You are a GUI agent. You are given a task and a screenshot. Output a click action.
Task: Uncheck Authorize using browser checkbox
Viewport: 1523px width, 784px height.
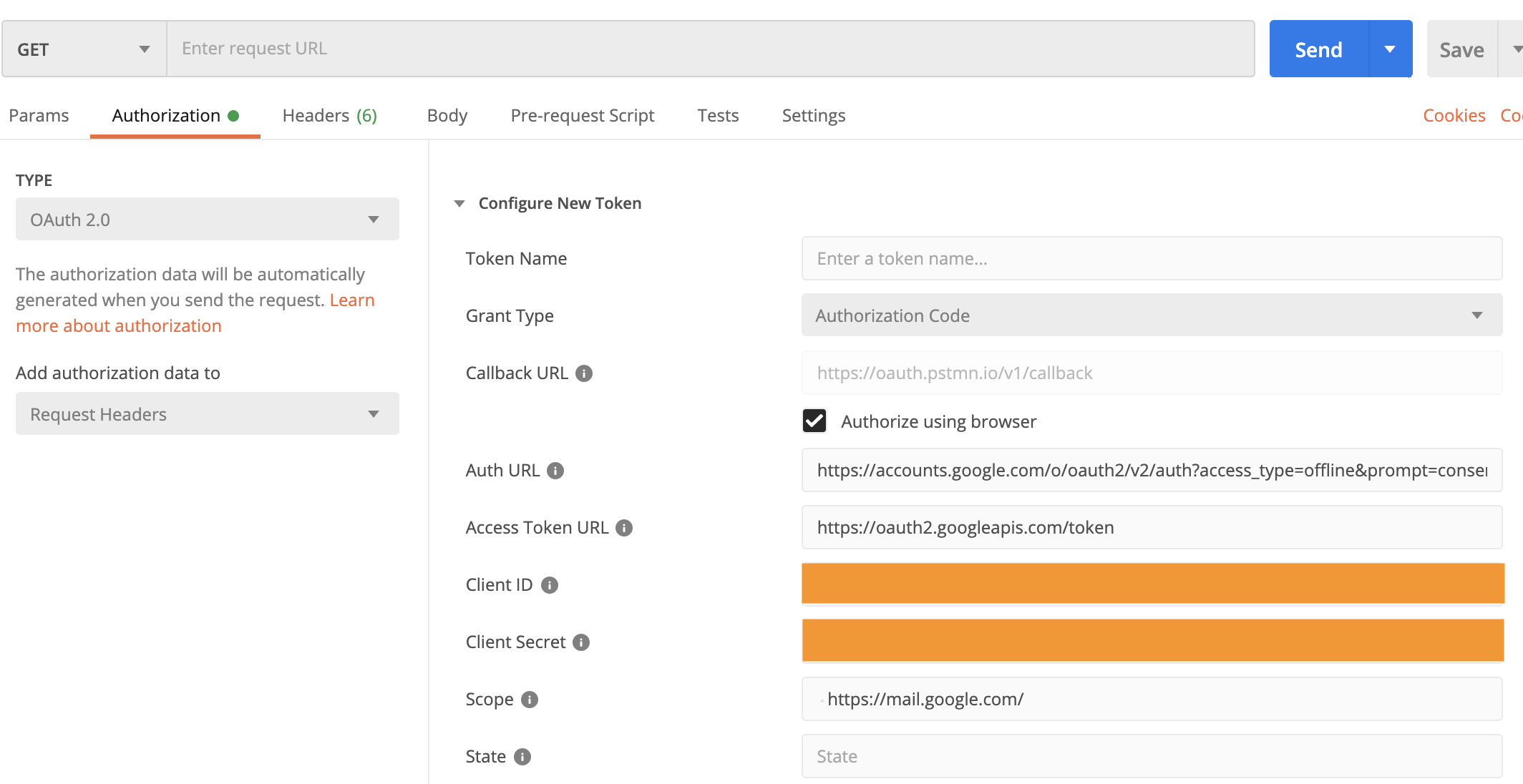[x=814, y=421]
